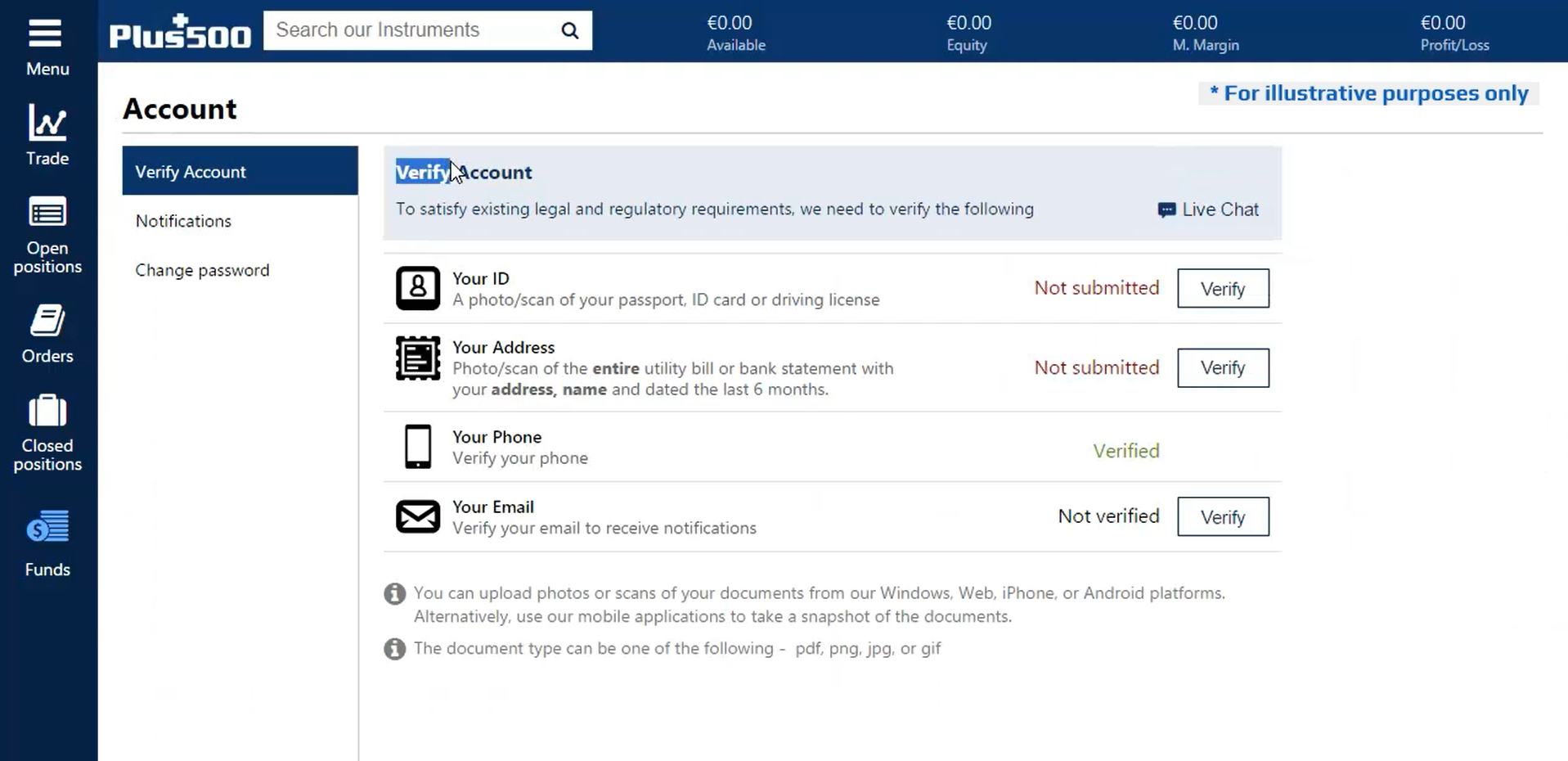This screenshot has height=761, width=1568.
Task: Click Verify button for Your Email
Action: click(x=1223, y=517)
